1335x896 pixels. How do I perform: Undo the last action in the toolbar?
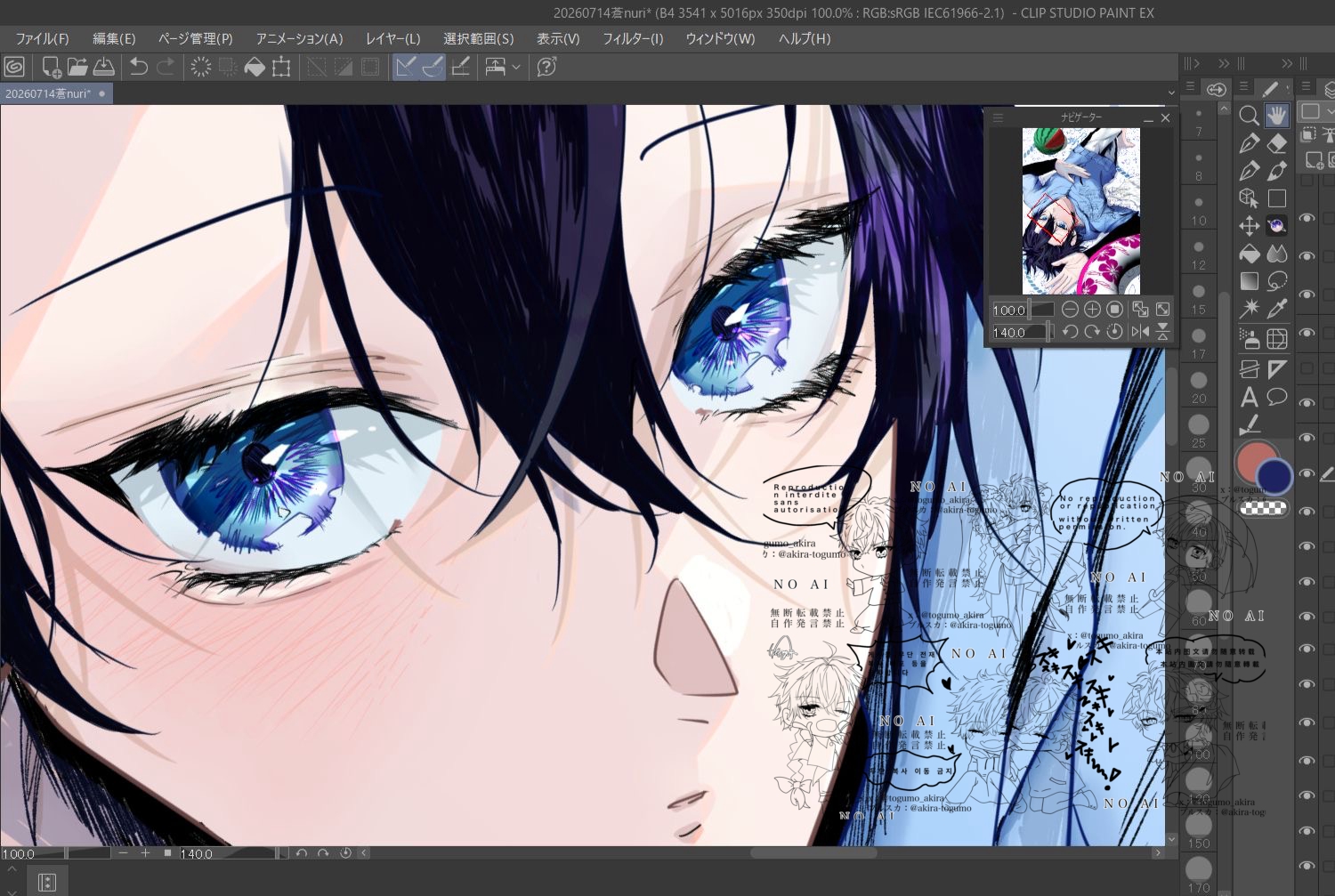(139, 67)
